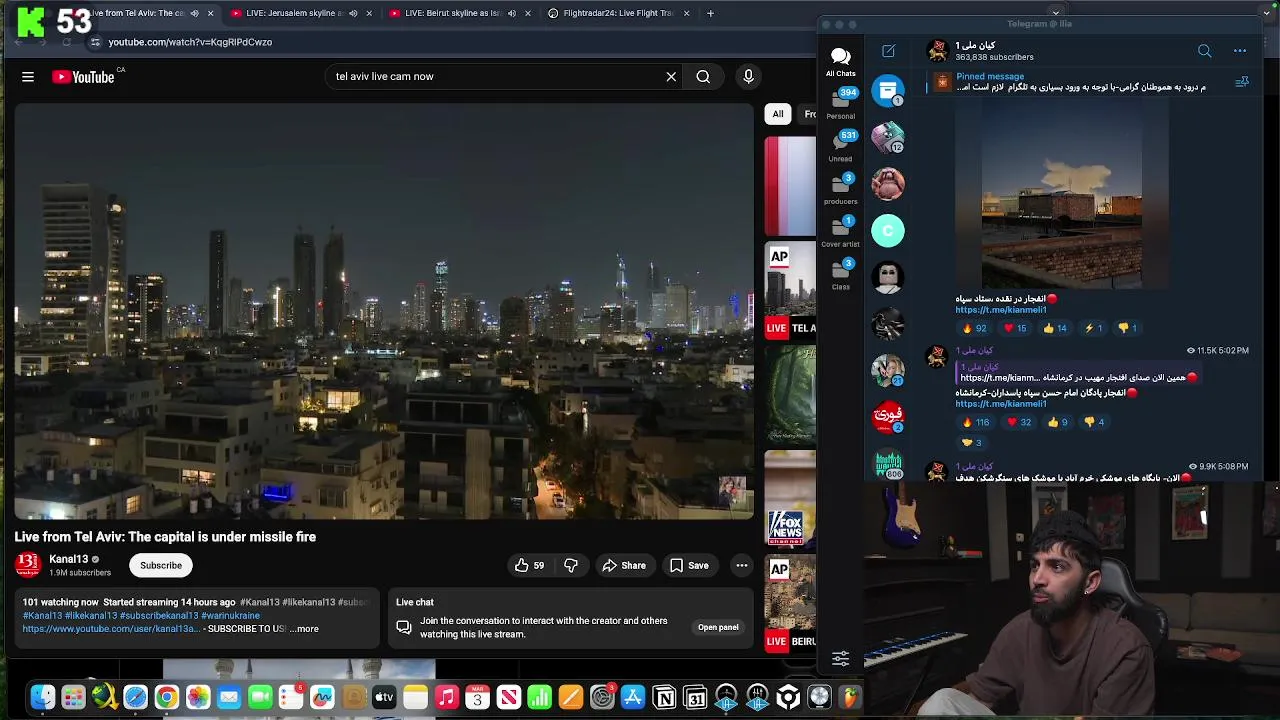This screenshot has height=720, width=1280.
Task: Select the Cover artist Telegram folder
Action: tap(840, 232)
